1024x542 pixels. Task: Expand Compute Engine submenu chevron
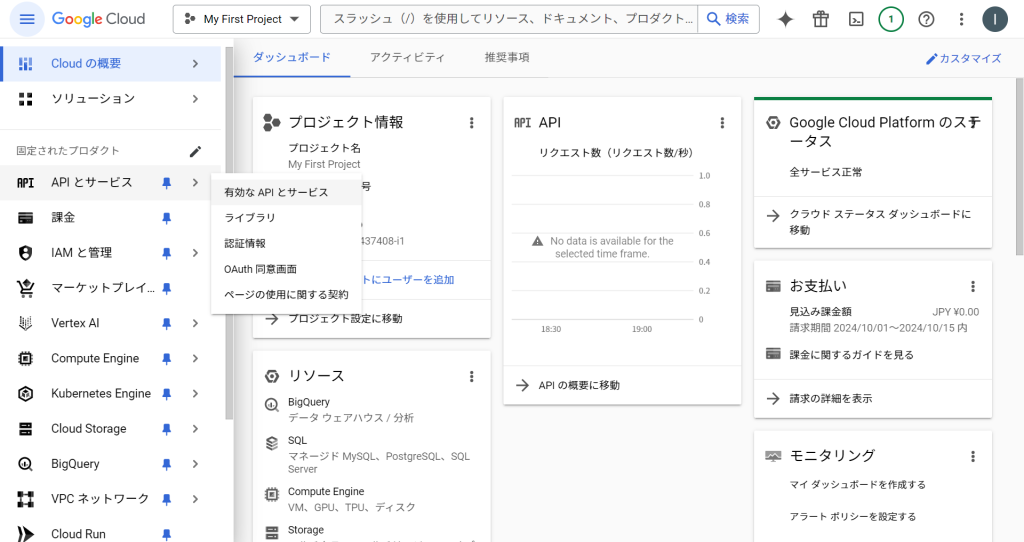pos(195,359)
